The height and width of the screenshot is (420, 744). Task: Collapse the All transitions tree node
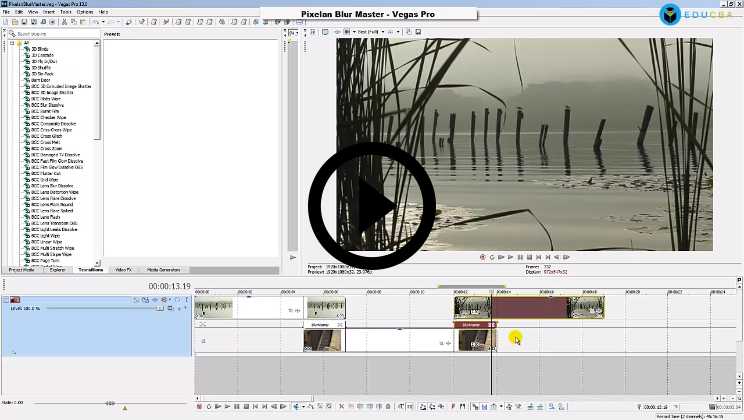(x=13, y=44)
